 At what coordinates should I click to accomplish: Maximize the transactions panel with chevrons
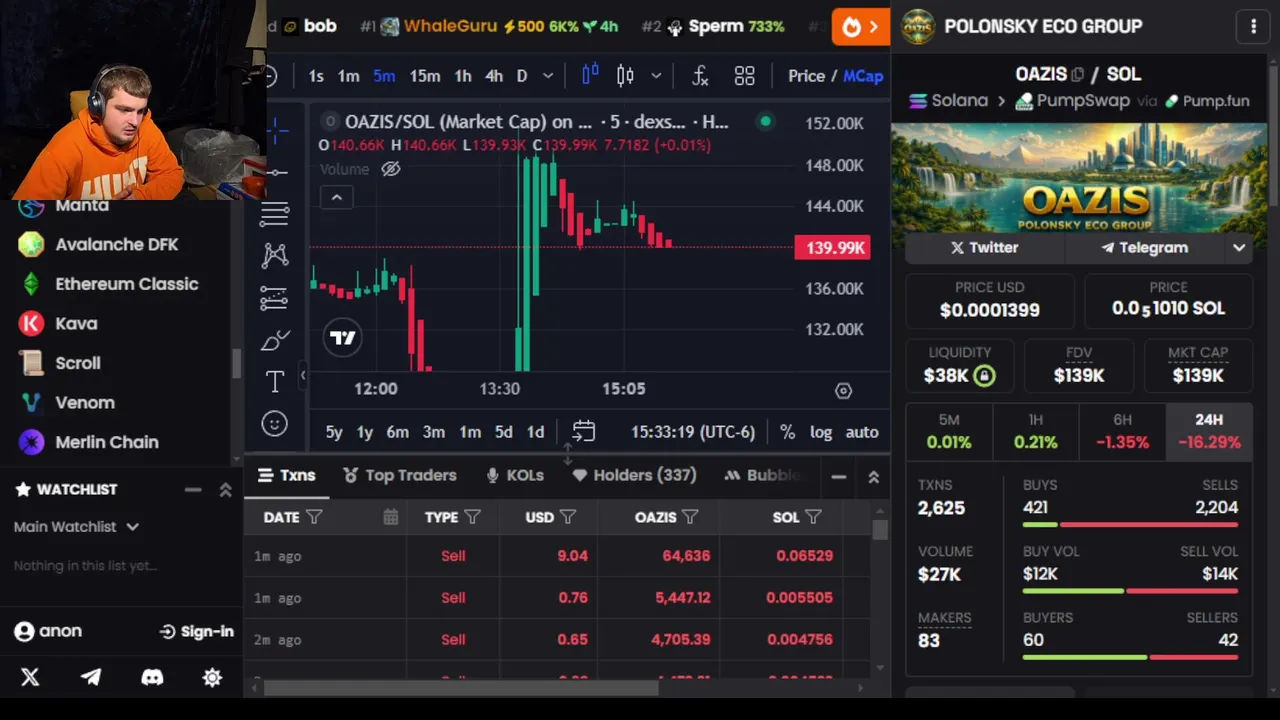873,477
